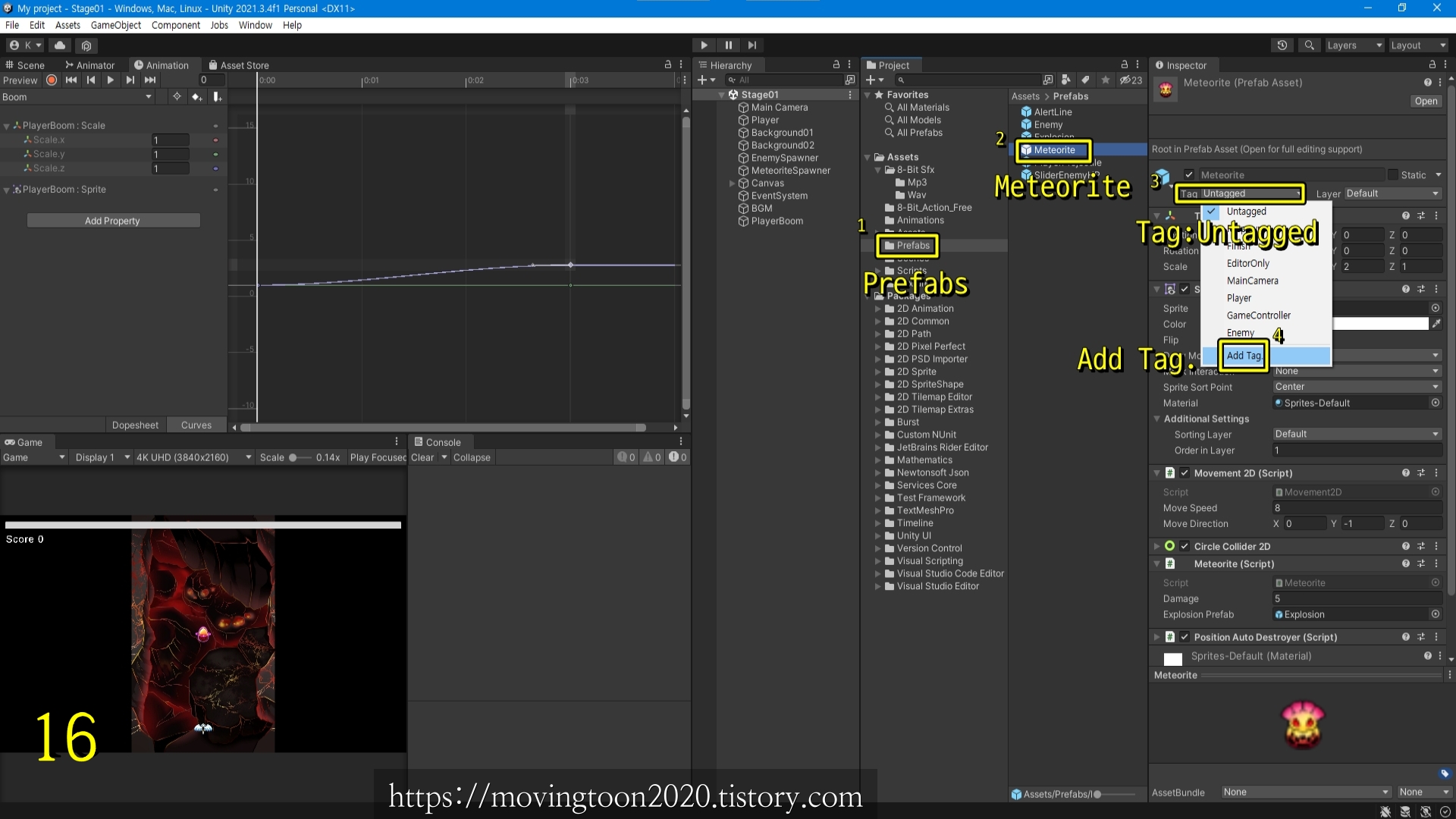
Task: Toggle Movement 2D script enabled checkbox
Action: (x=1185, y=473)
